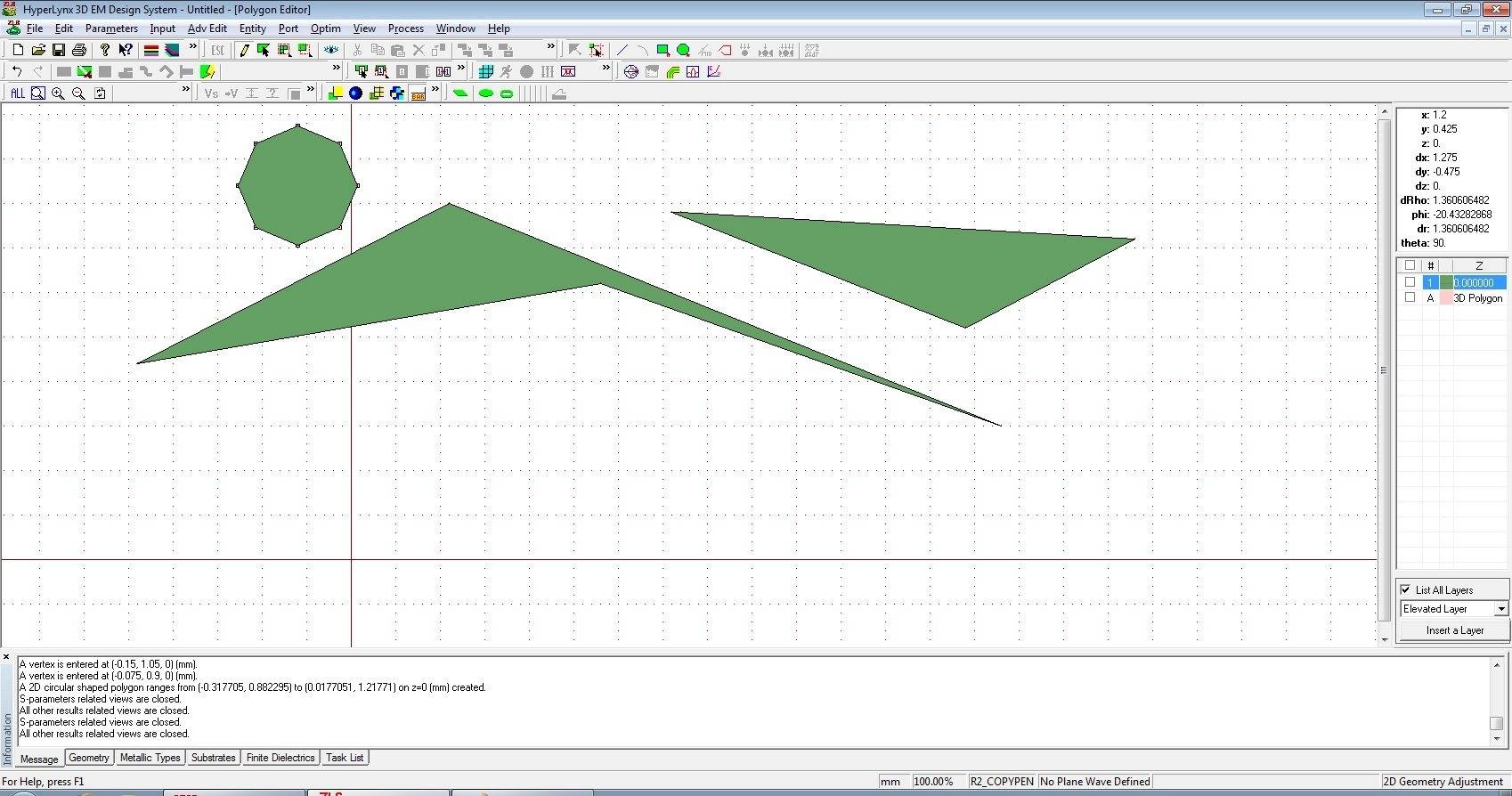Click the eye view icon
The image size is (1512, 796).
click(x=331, y=50)
